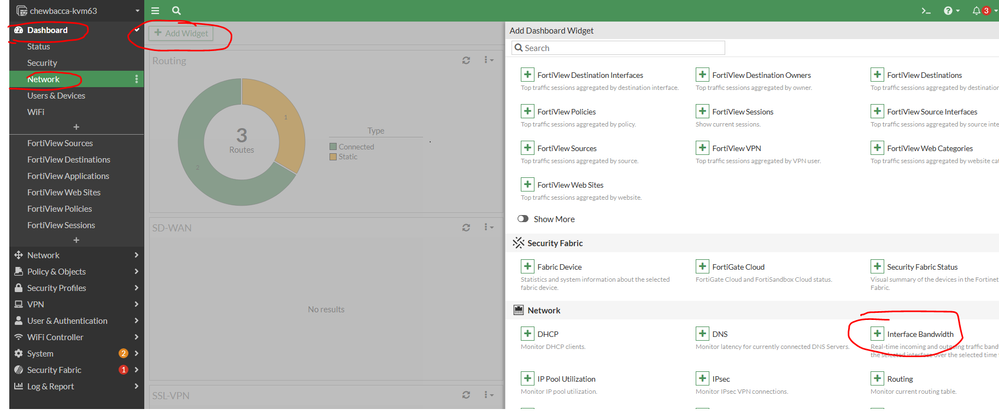The image size is (999, 412).
Task: Expand the User & Authentication menu
Action: pos(76,321)
